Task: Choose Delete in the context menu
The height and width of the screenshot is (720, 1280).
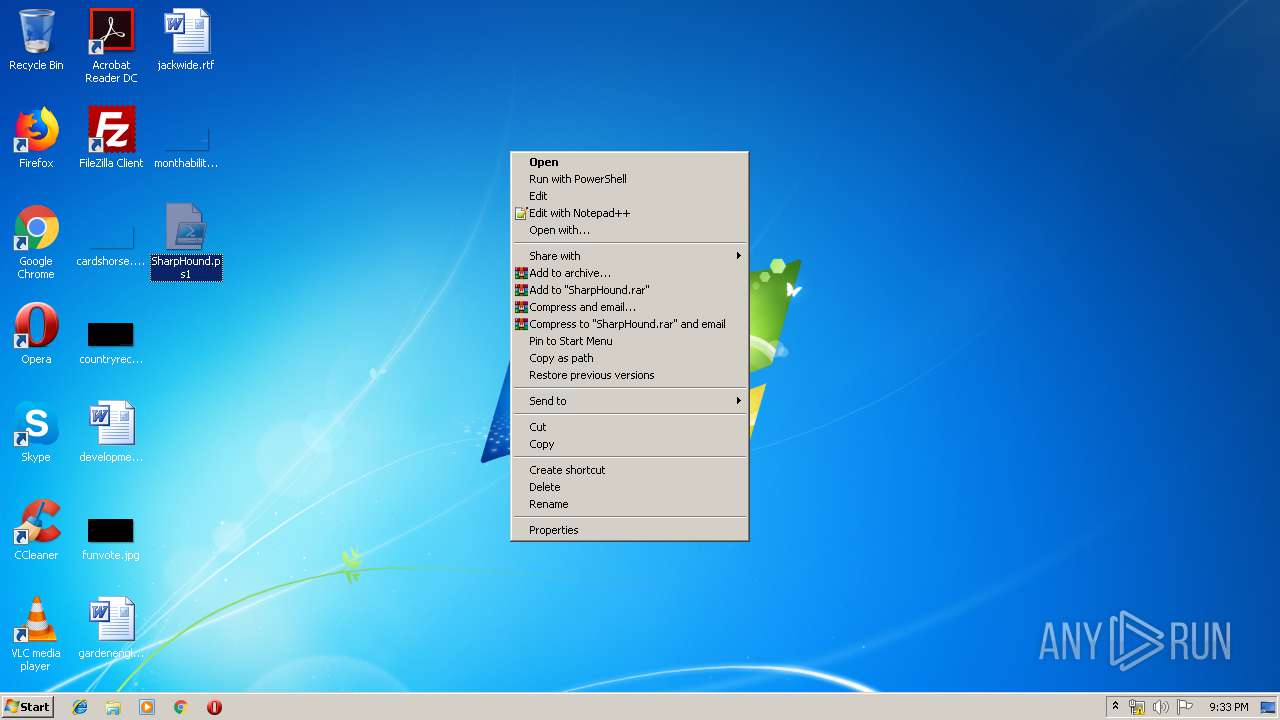Action: tap(629, 487)
